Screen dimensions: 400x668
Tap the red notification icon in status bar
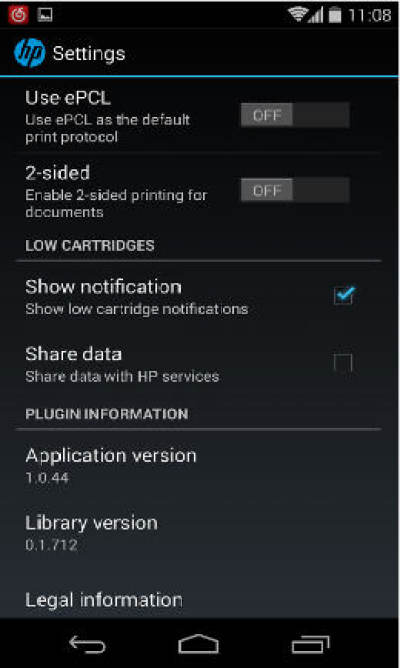18,14
